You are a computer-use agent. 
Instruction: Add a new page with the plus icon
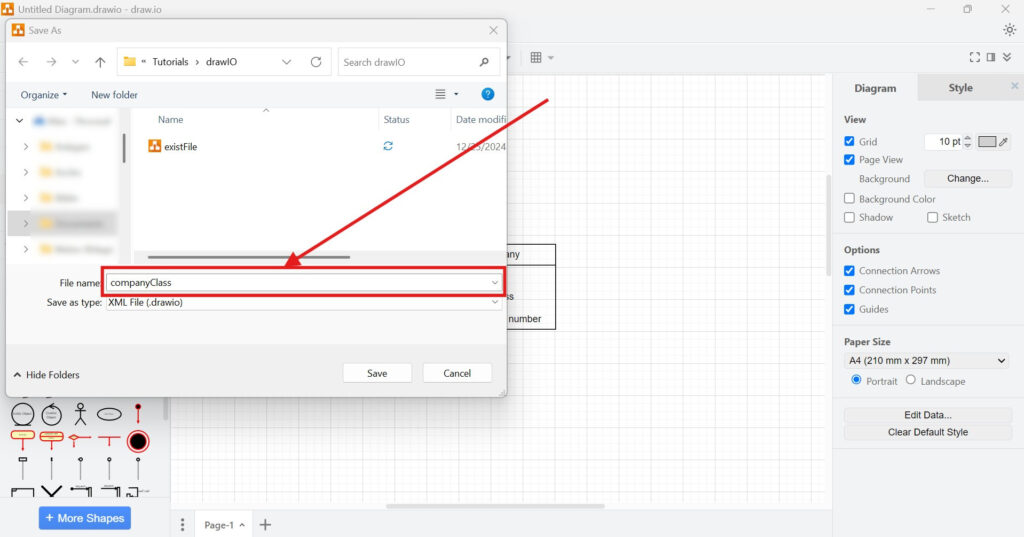pos(265,525)
